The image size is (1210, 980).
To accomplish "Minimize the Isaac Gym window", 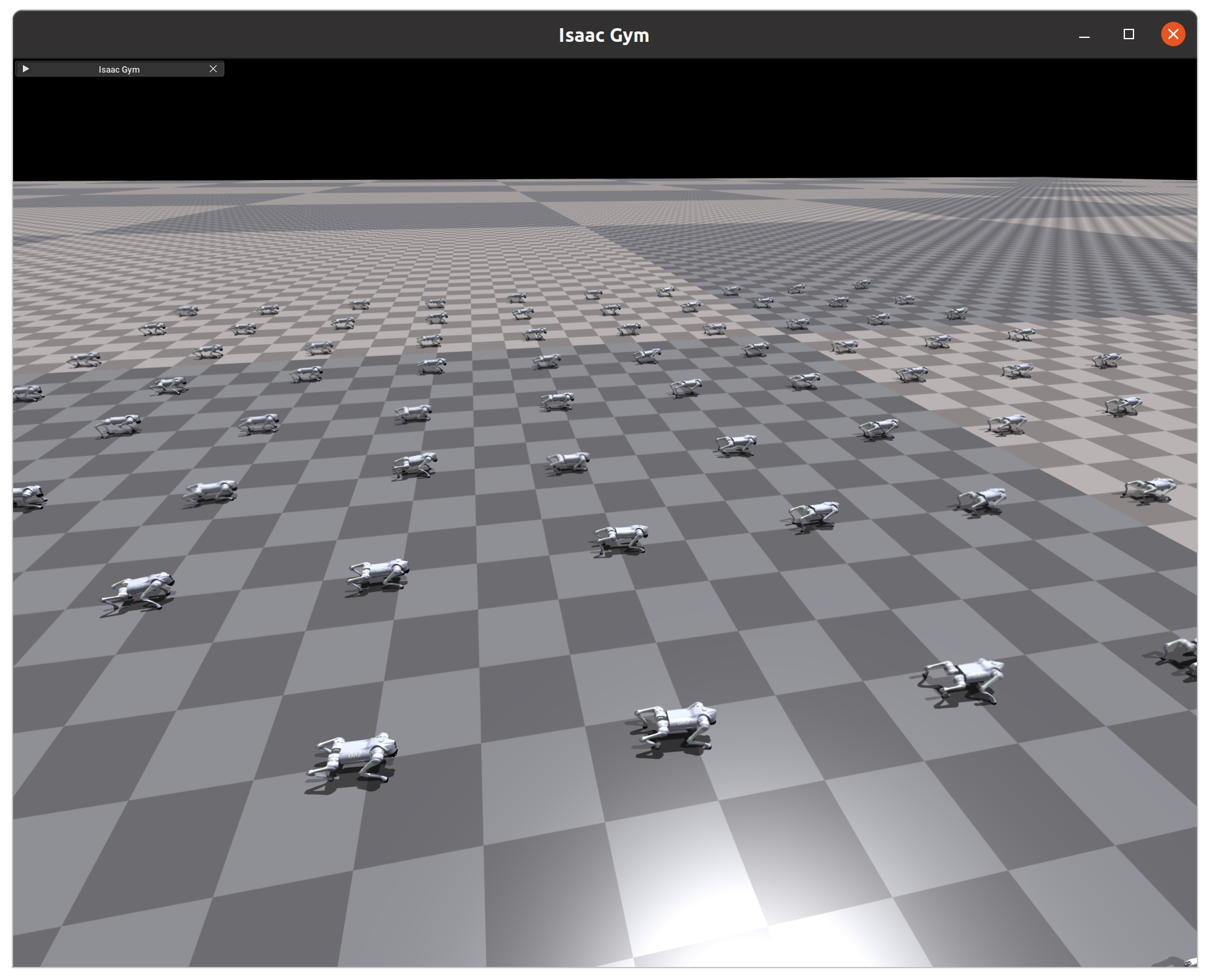I will click(x=1084, y=35).
